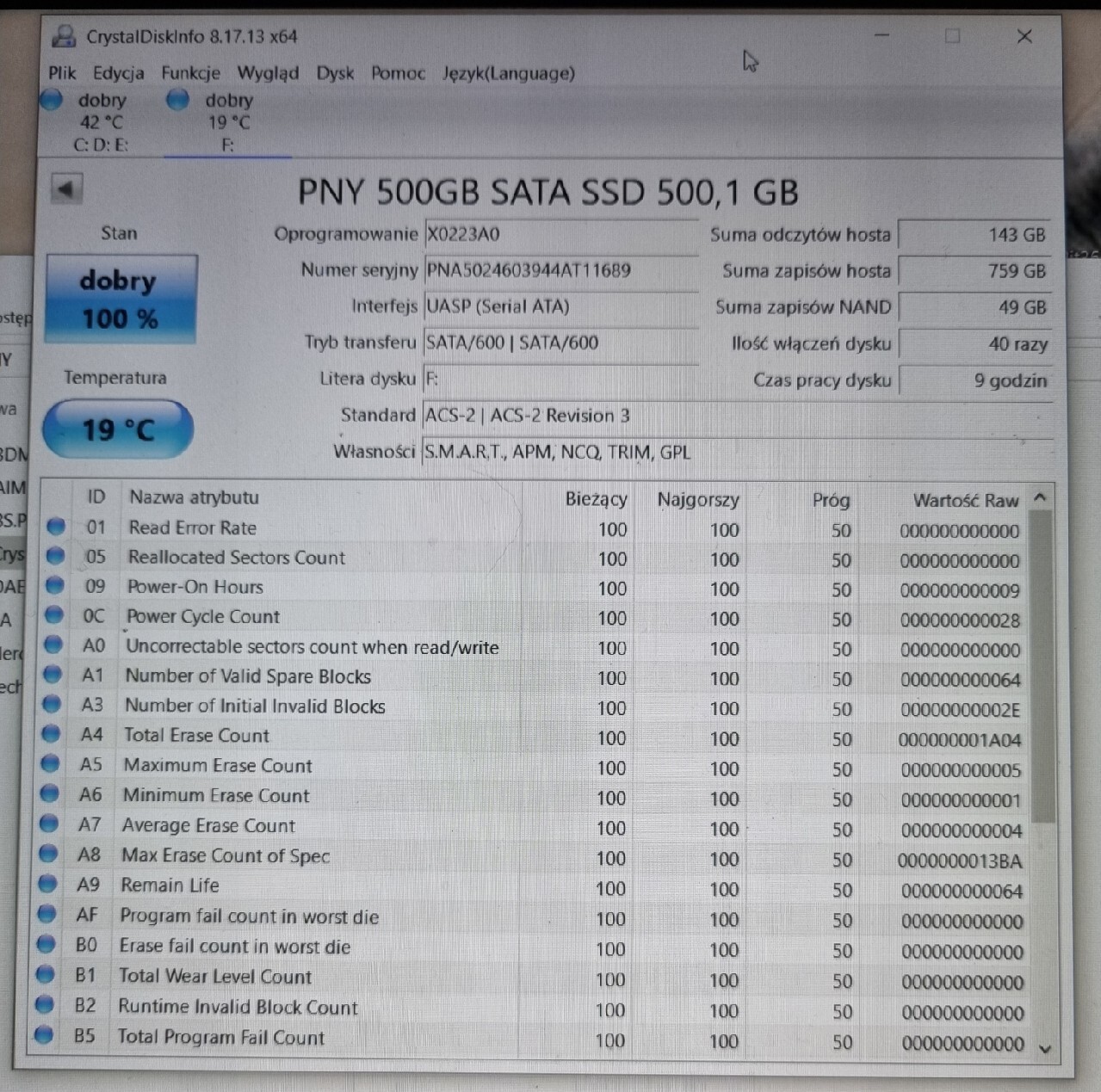The image size is (1101, 1092).
Task: Click the Standard field ACS-2 Revision 3
Action: [737, 416]
